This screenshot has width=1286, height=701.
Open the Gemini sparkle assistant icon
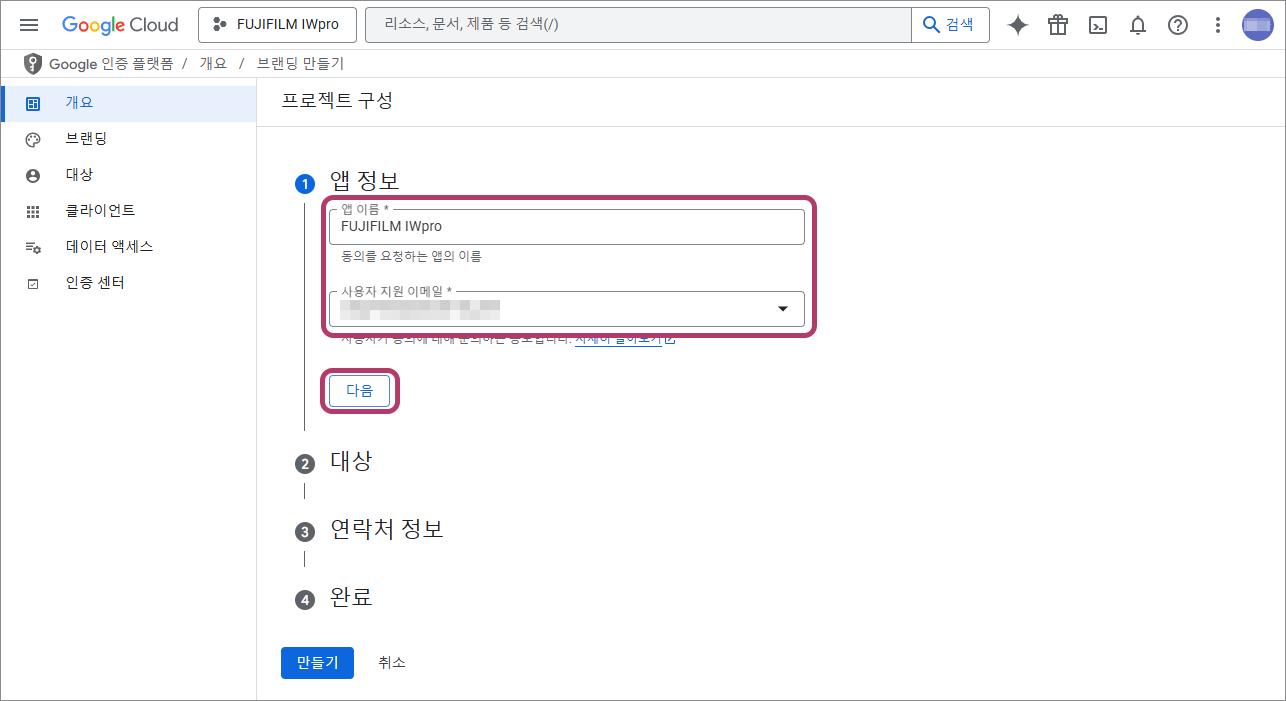coord(1018,25)
